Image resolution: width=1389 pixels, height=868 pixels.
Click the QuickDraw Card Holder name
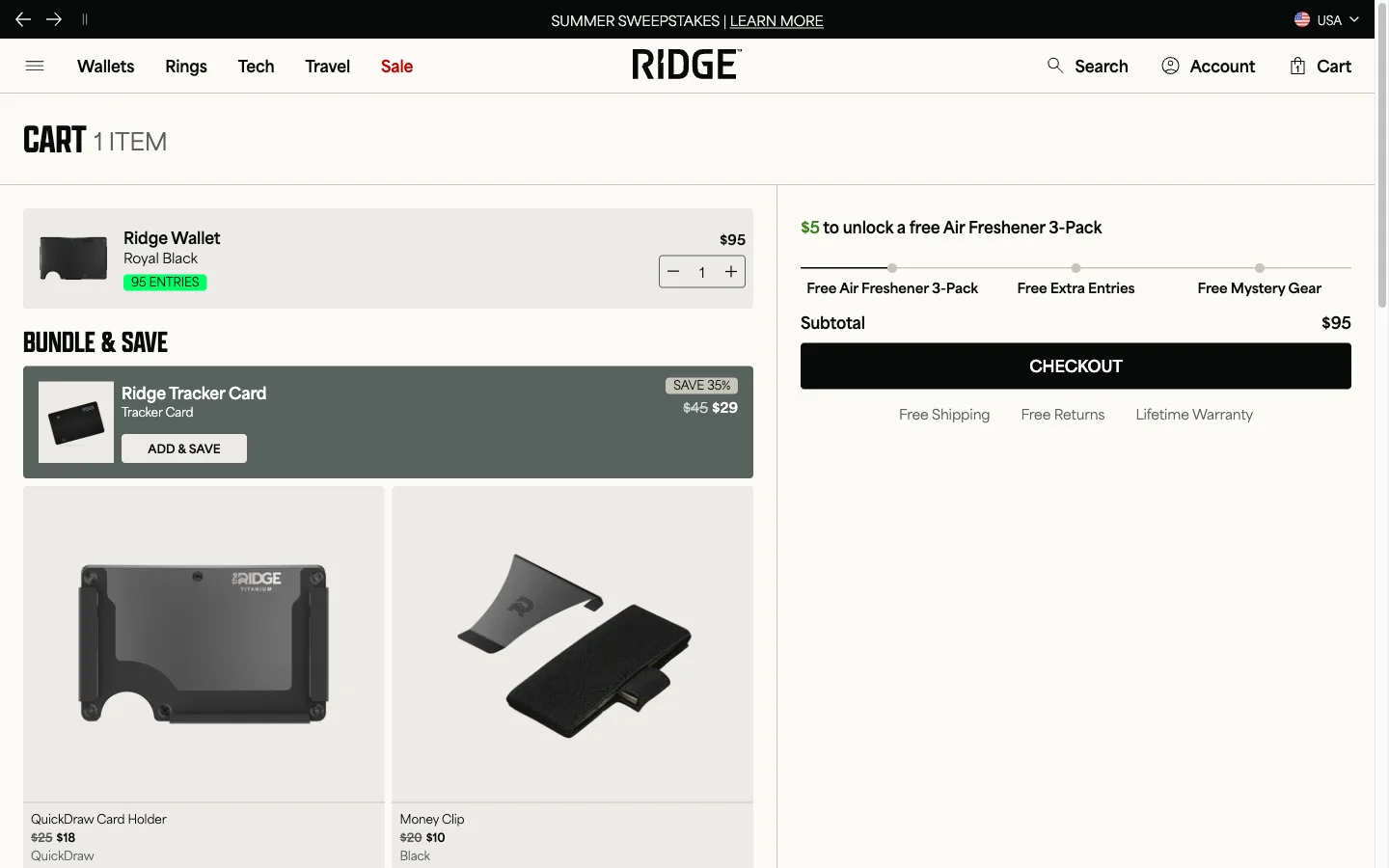pyautogui.click(x=98, y=819)
